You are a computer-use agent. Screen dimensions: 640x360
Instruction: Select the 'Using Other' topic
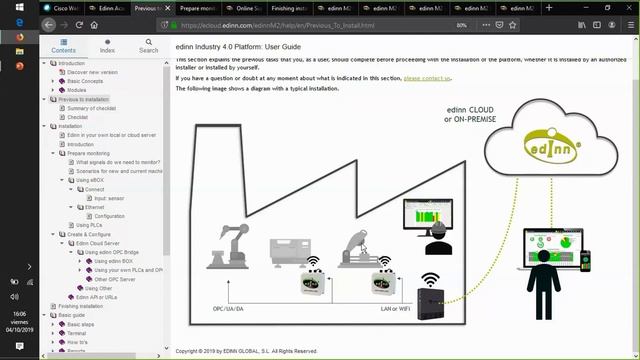[98, 289]
